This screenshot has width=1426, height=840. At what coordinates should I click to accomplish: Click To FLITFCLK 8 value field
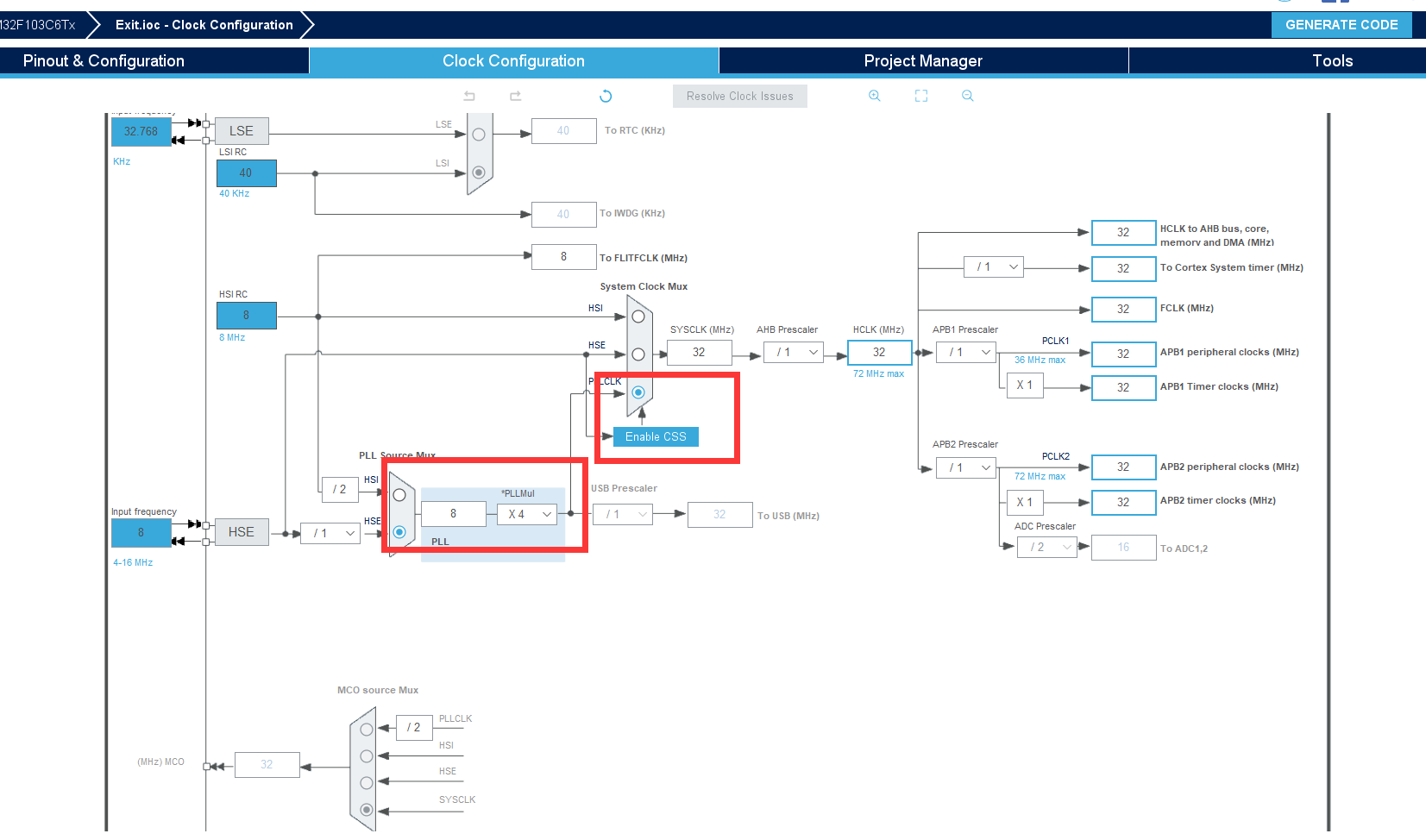click(564, 256)
